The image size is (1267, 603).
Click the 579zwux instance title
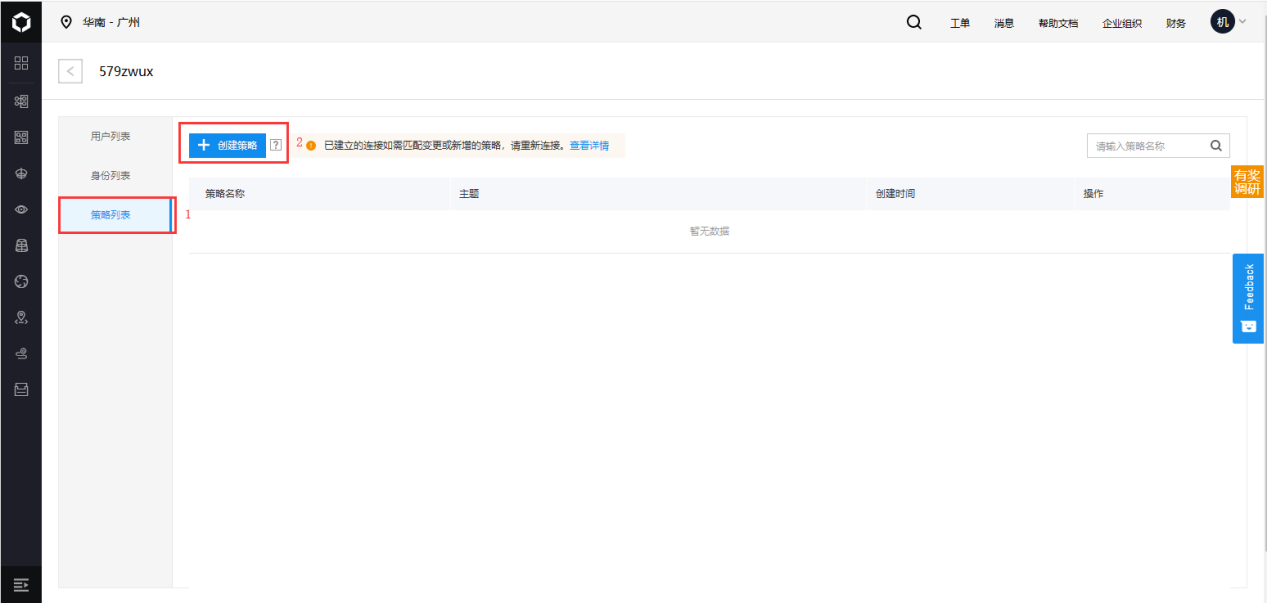pos(126,71)
